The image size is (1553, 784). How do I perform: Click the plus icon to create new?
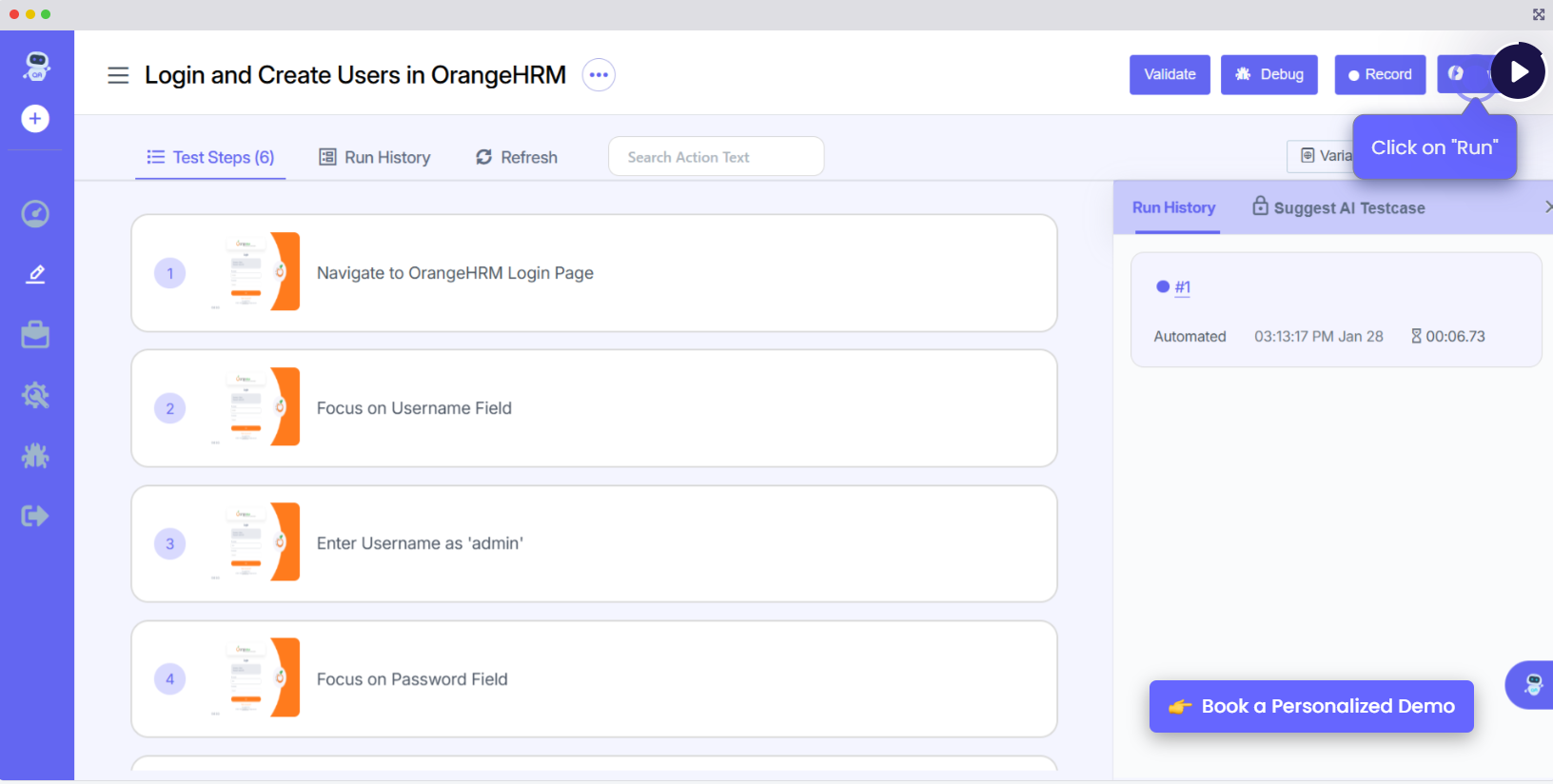pyautogui.click(x=35, y=119)
